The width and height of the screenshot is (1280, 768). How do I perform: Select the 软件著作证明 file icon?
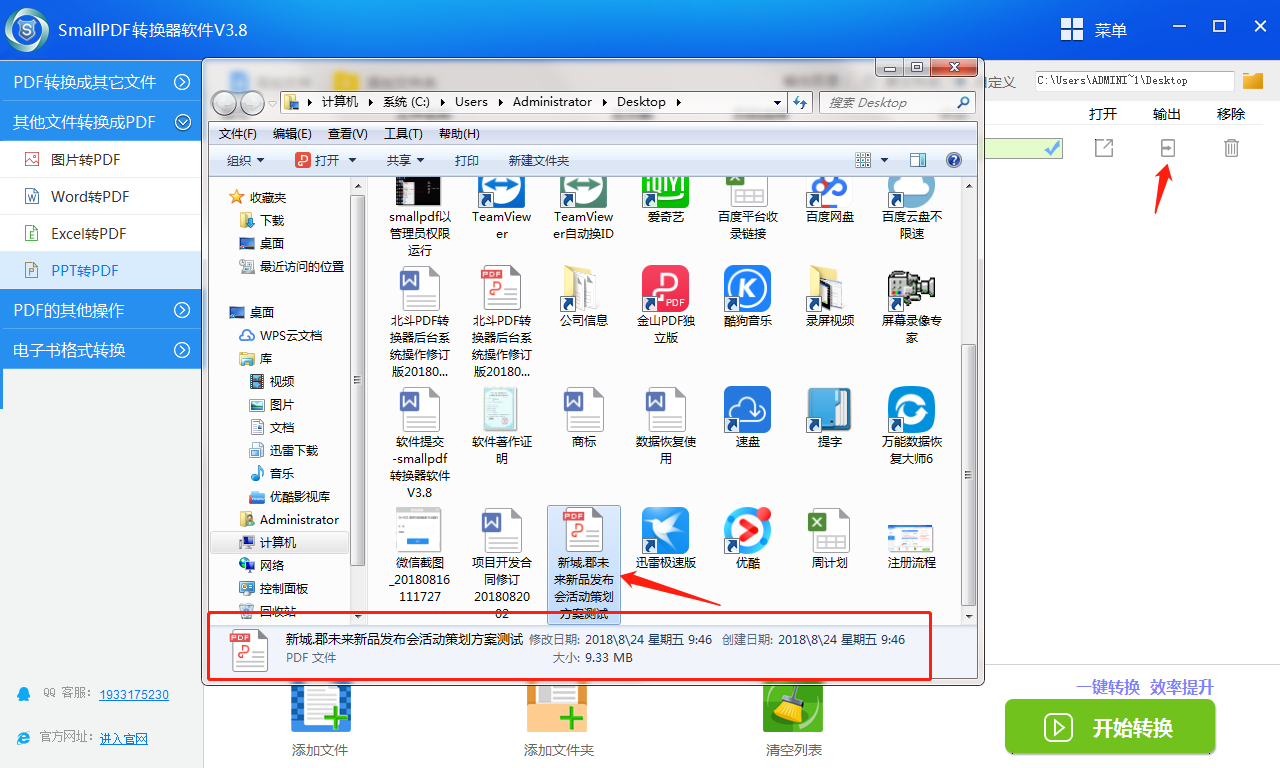click(x=502, y=426)
